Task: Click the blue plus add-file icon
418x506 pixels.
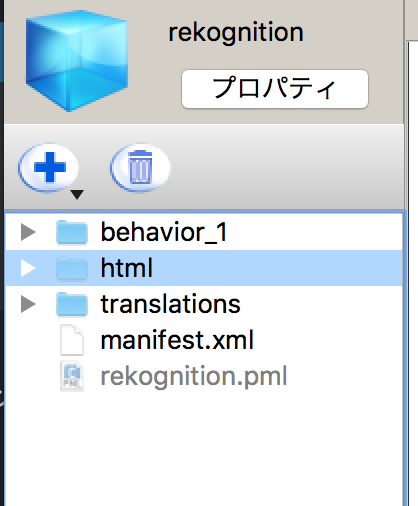Action: 49,168
